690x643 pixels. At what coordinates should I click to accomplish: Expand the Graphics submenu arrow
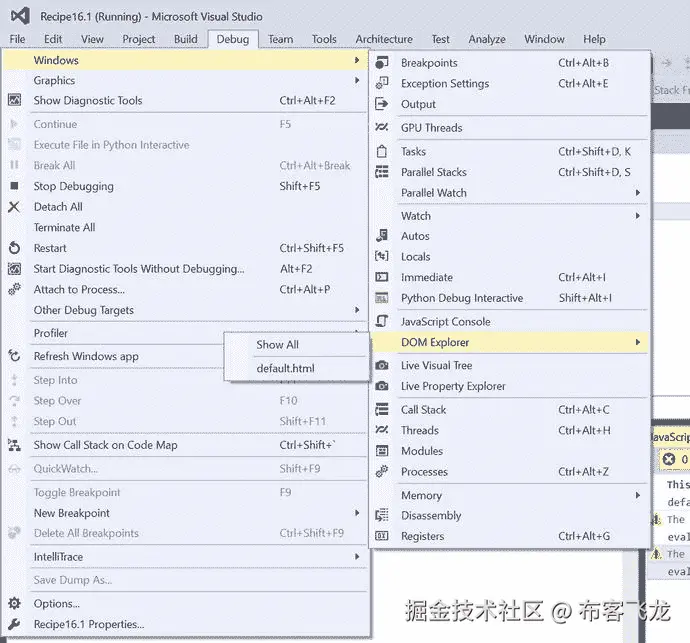(357, 80)
